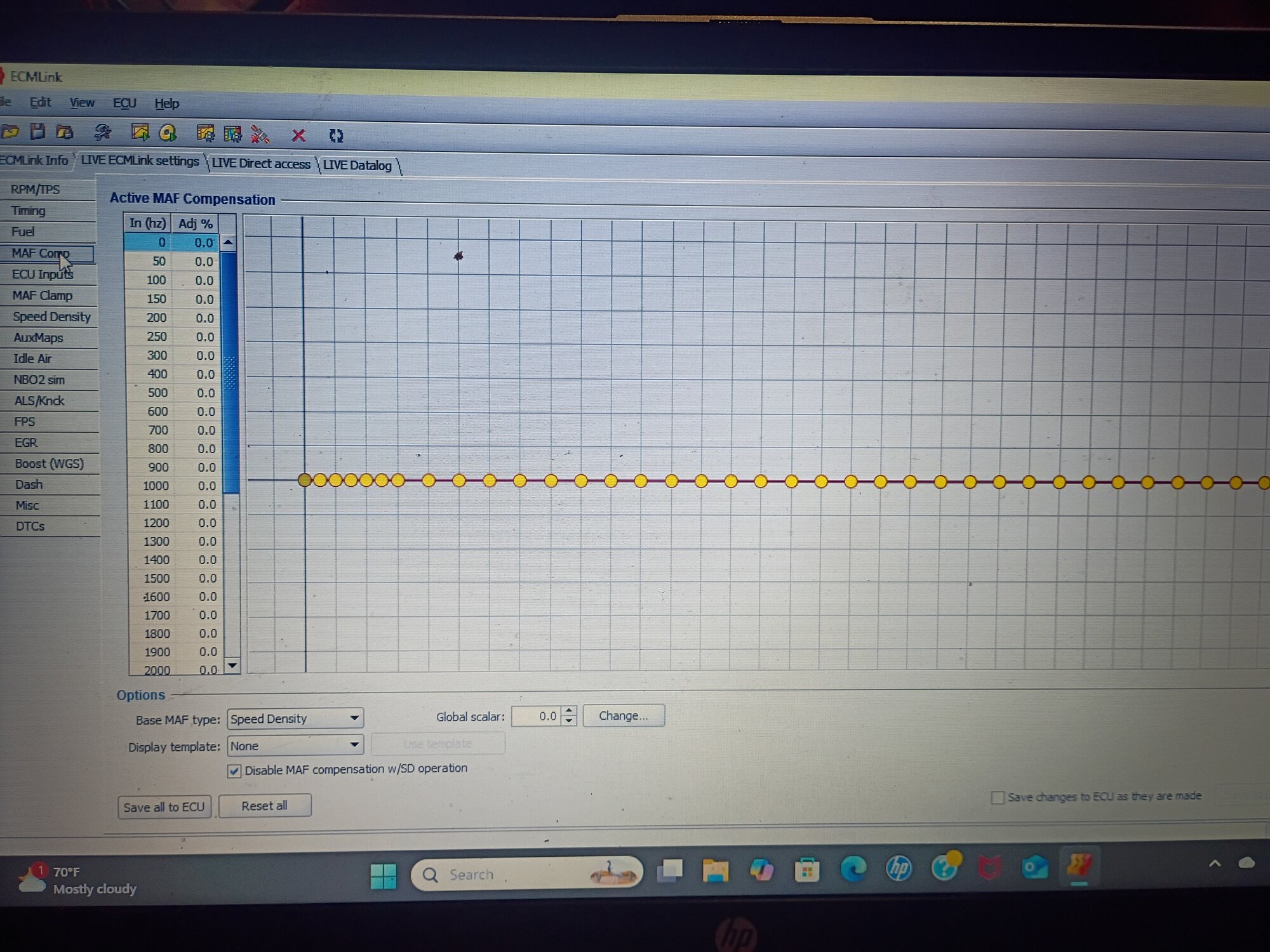Click the graph capture toolbar icon
Viewport: 1270px width, 952px height.
click(140, 132)
